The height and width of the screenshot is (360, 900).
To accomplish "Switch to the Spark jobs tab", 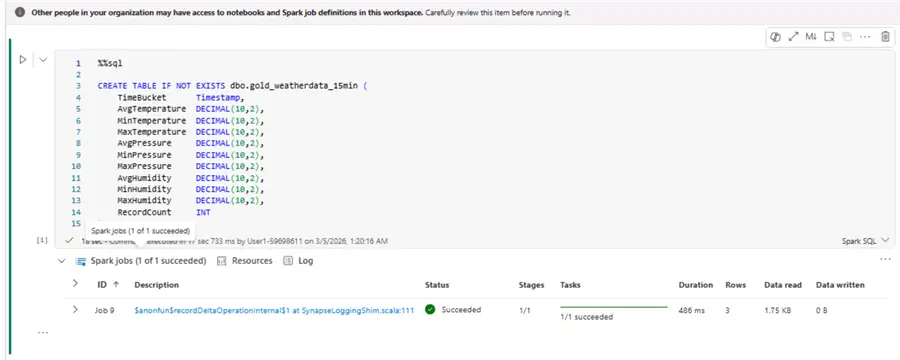I will point(141,261).
